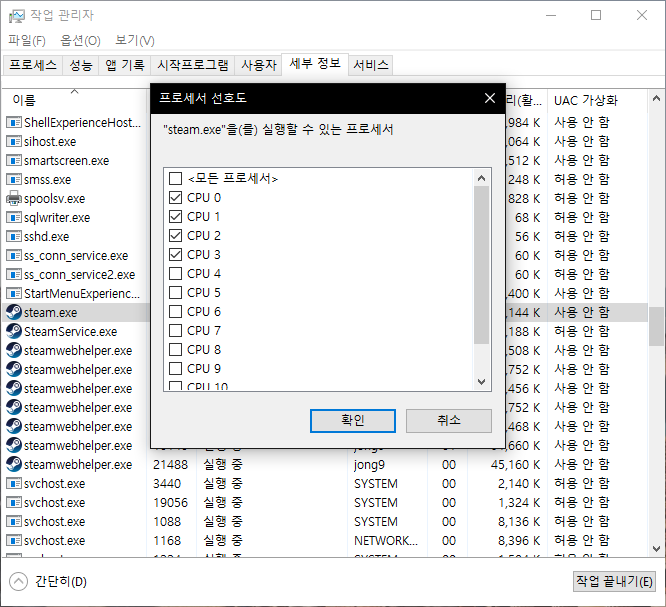Click the NETWORK... user name cell
This screenshot has width=666, height=607.
point(386,541)
